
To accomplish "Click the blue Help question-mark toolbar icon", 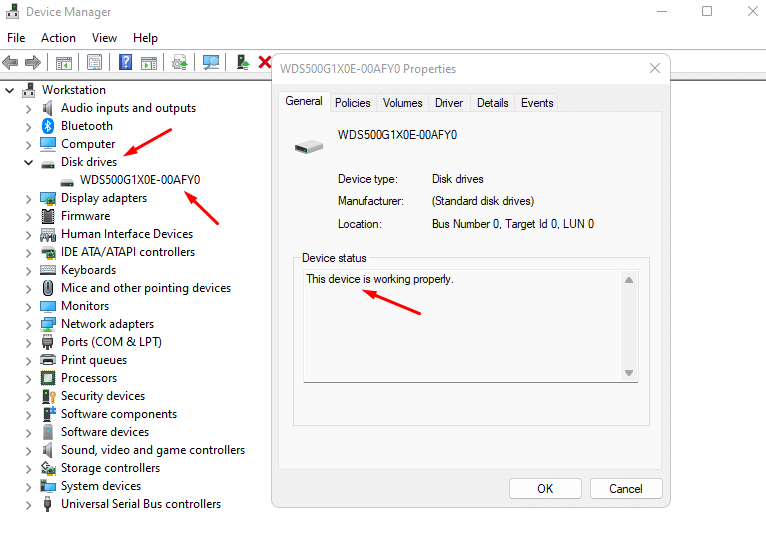I will coord(126,62).
